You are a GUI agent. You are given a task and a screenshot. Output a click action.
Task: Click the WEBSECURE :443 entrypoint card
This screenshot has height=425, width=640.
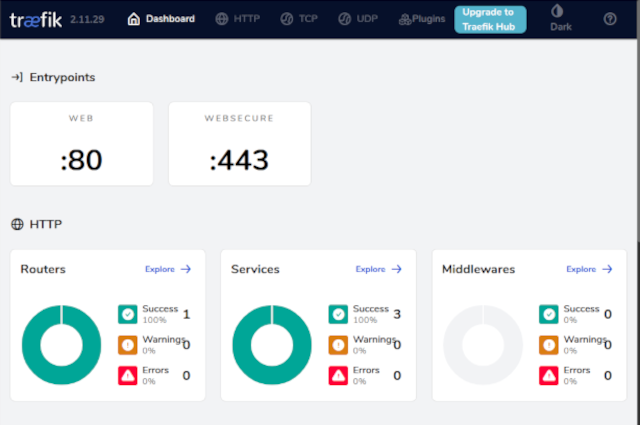pos(240,143)
